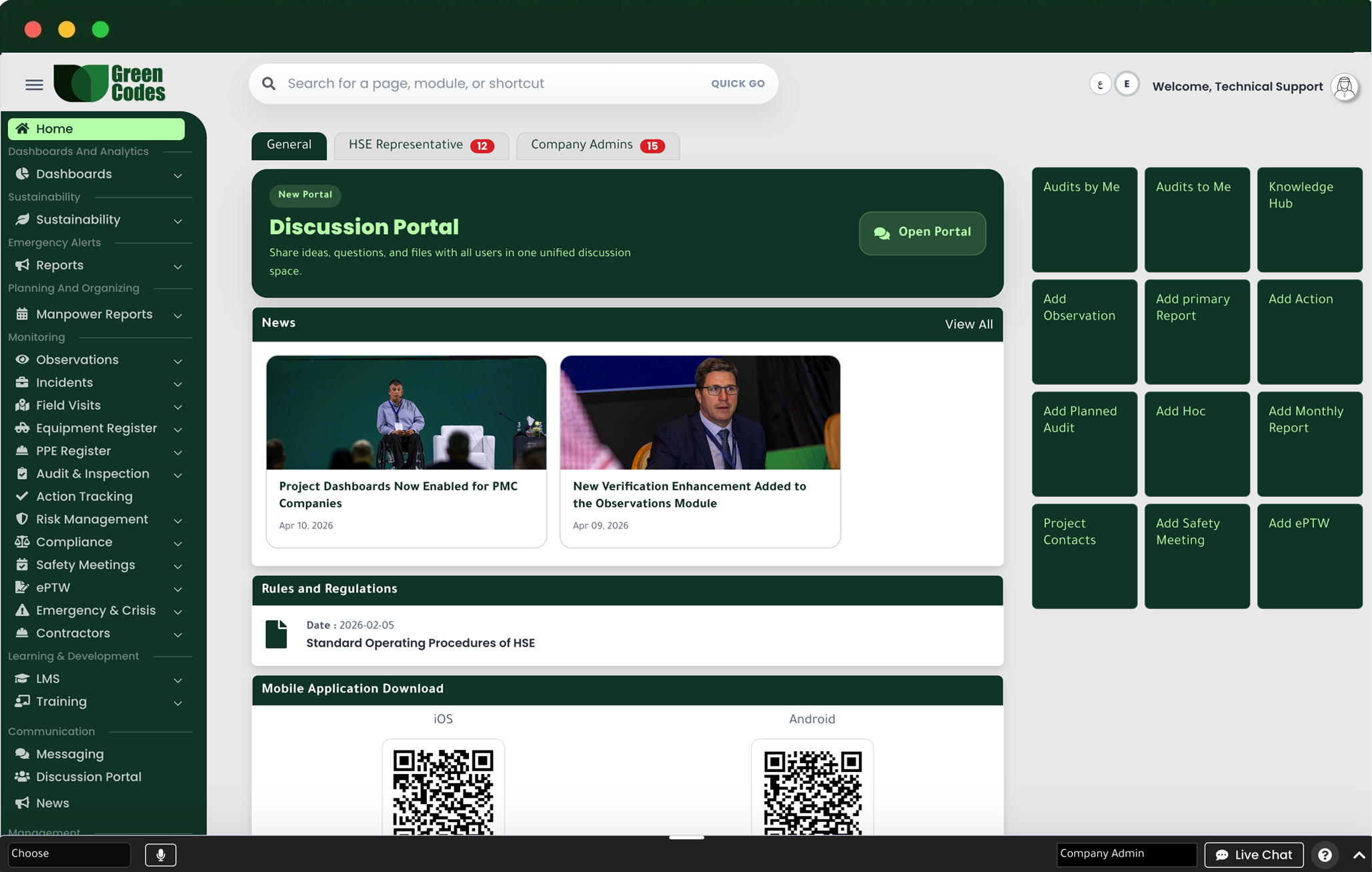Switch to the HSE Representative tab
Screen dimensions: 1372x872
421,145
